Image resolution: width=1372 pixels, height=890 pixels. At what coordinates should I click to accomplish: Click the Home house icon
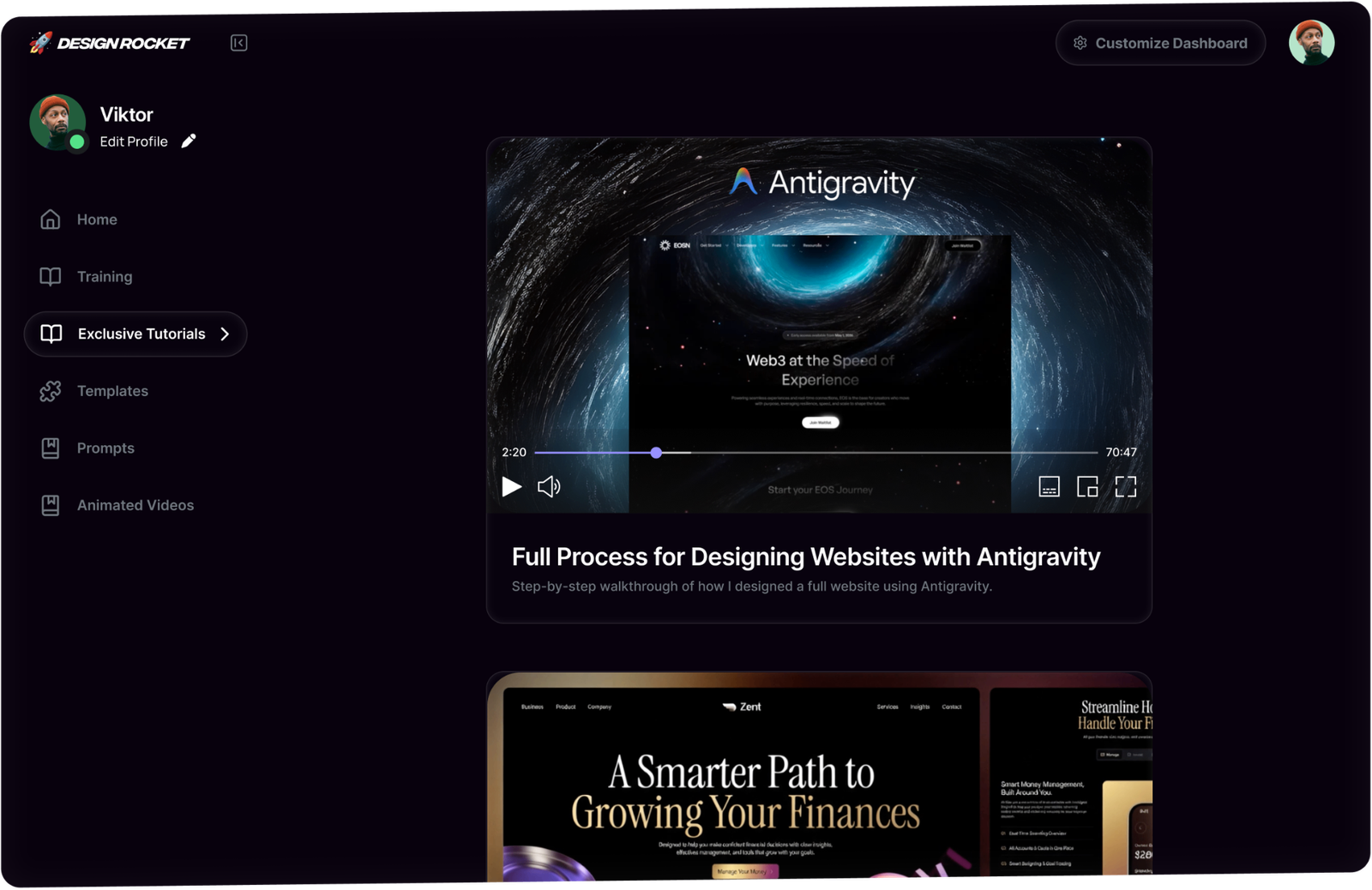(x=51, y=219)
